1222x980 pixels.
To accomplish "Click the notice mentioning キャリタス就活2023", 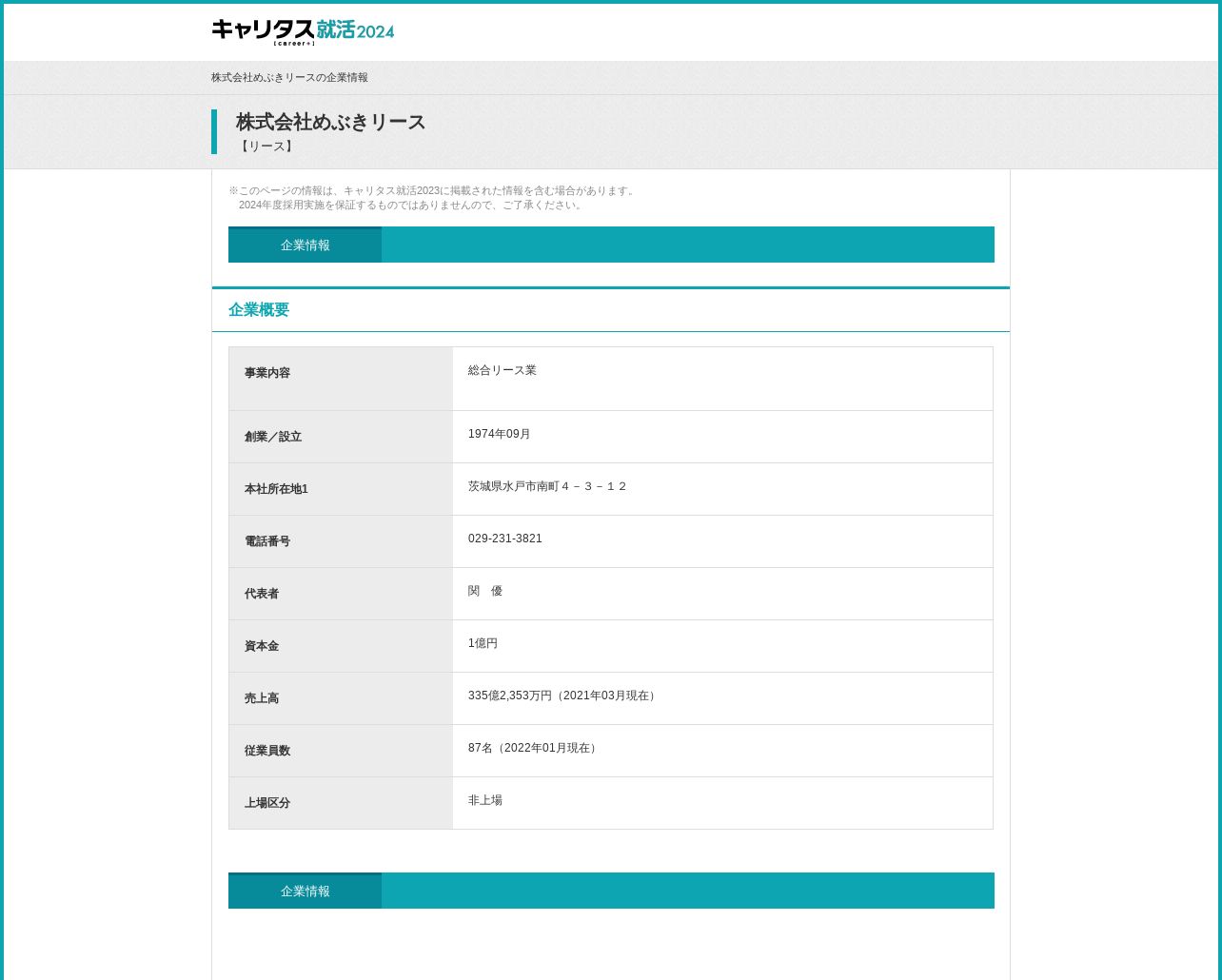I will [433, 198].
